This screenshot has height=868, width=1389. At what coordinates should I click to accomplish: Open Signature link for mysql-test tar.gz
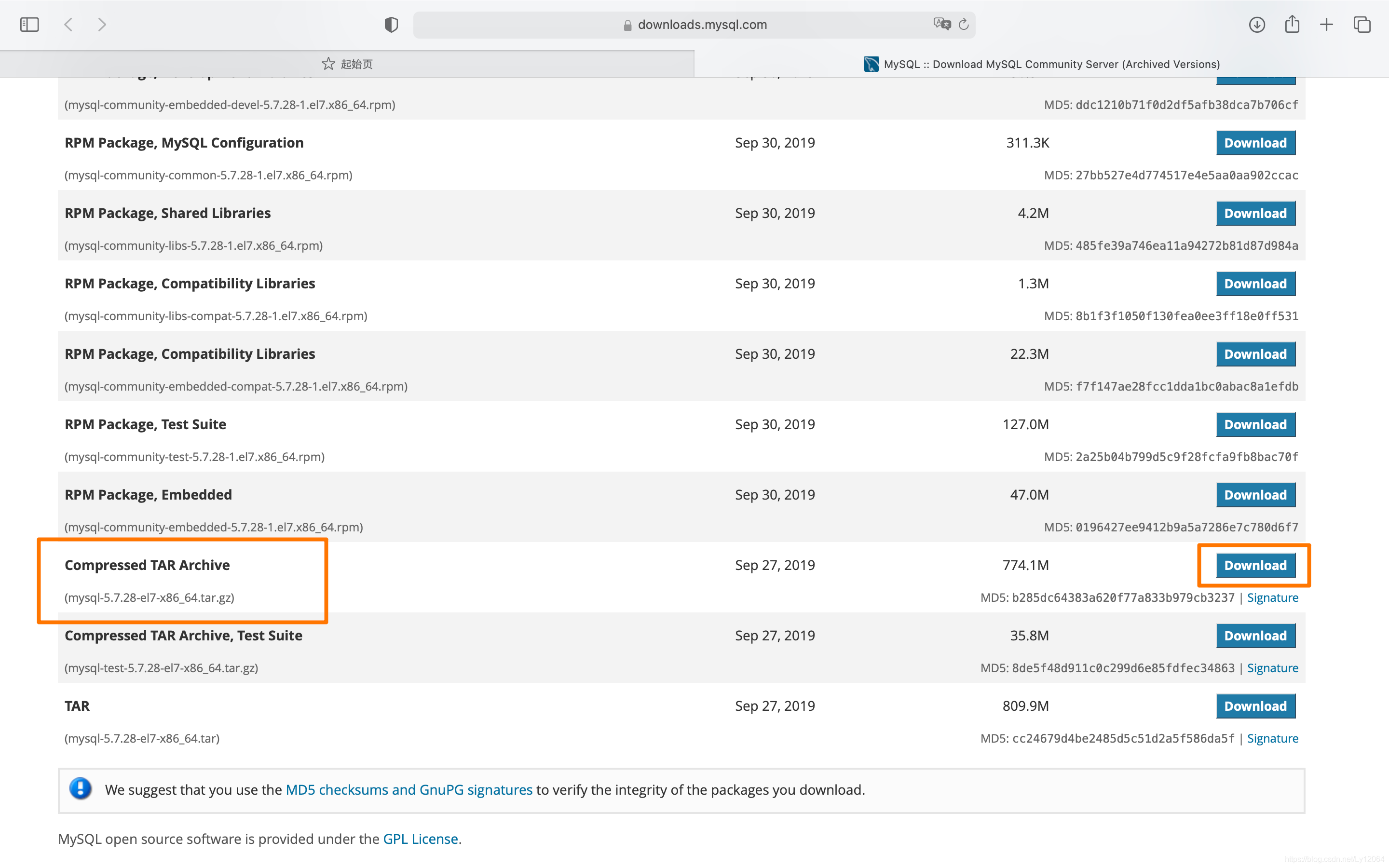click(1272, 668)
